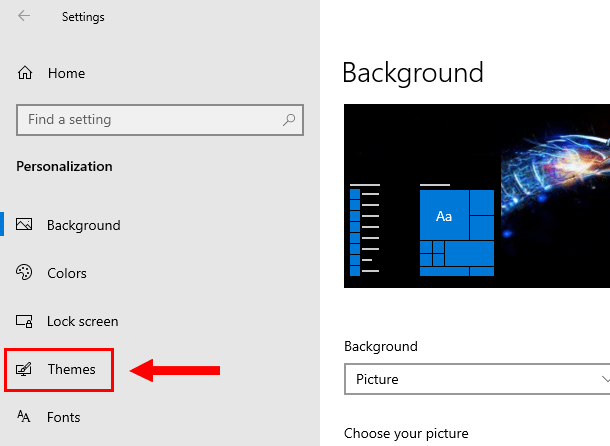The height and width of the screenshot is (446, 610).
Task: Click the magnifier icon in search box
Action: pyautogui.click(x=290, y=120)
